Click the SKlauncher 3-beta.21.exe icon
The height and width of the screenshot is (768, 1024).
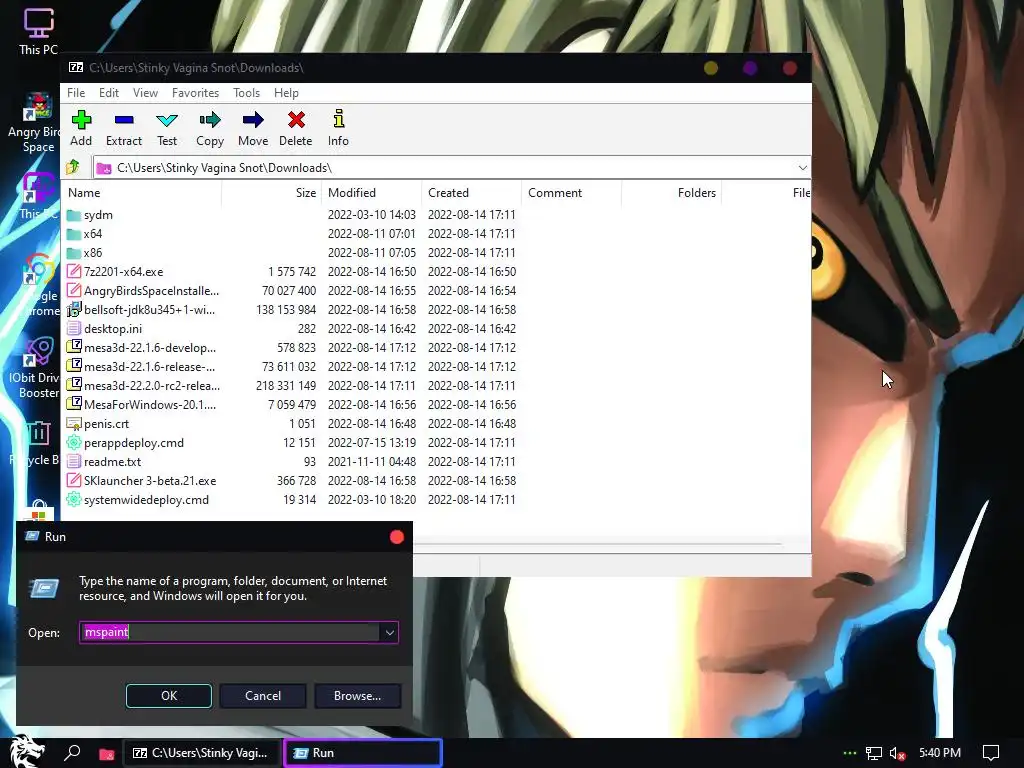(x=74, y=481)
